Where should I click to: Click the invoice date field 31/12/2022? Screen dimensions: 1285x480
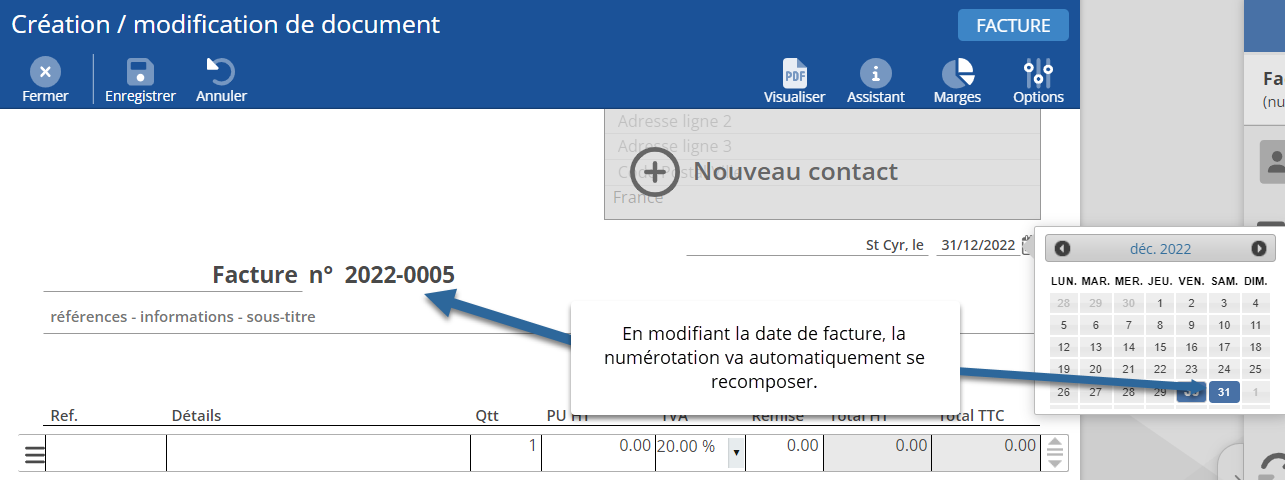coord(978,246)
